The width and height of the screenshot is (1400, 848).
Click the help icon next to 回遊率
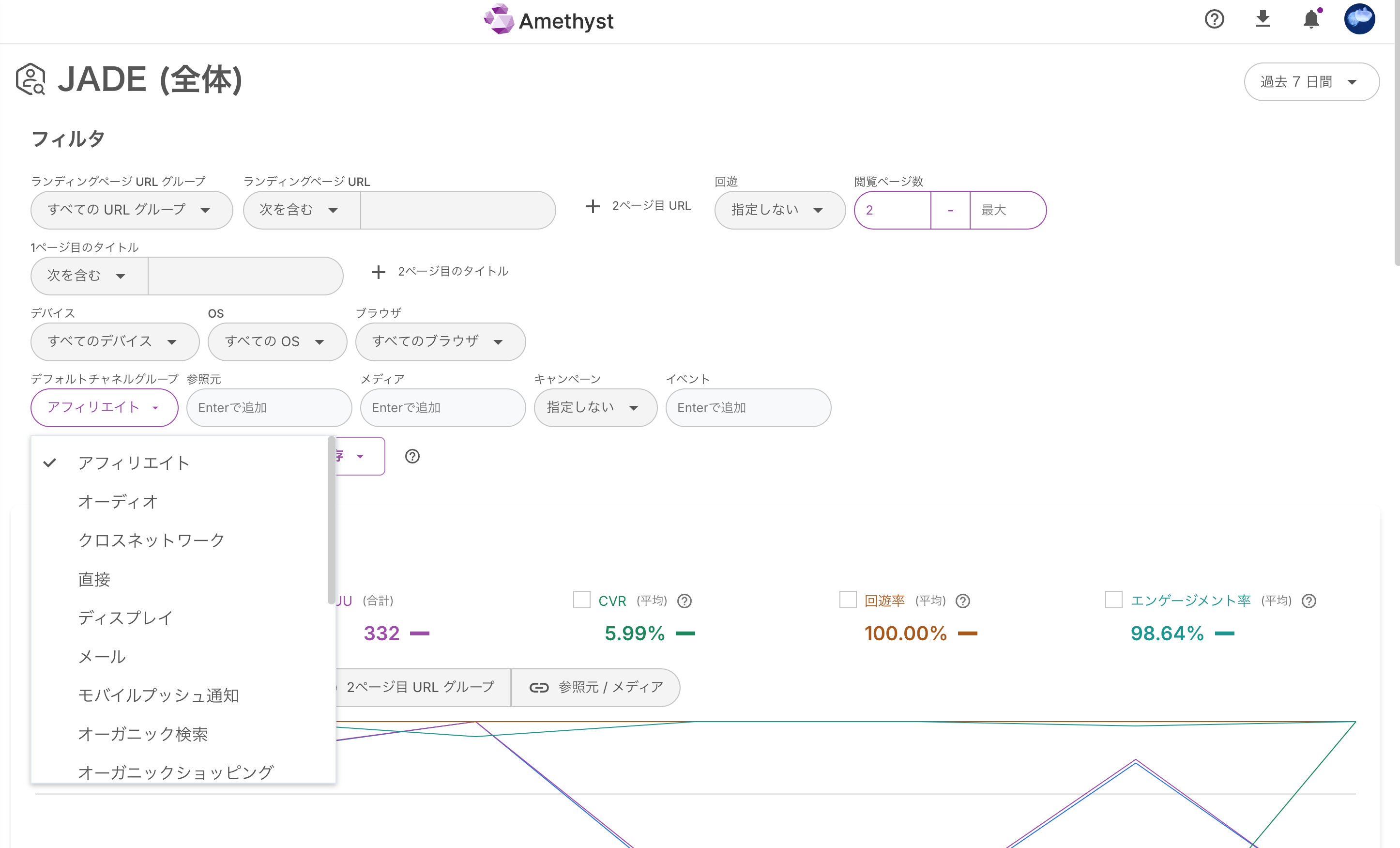coord(962,601)
